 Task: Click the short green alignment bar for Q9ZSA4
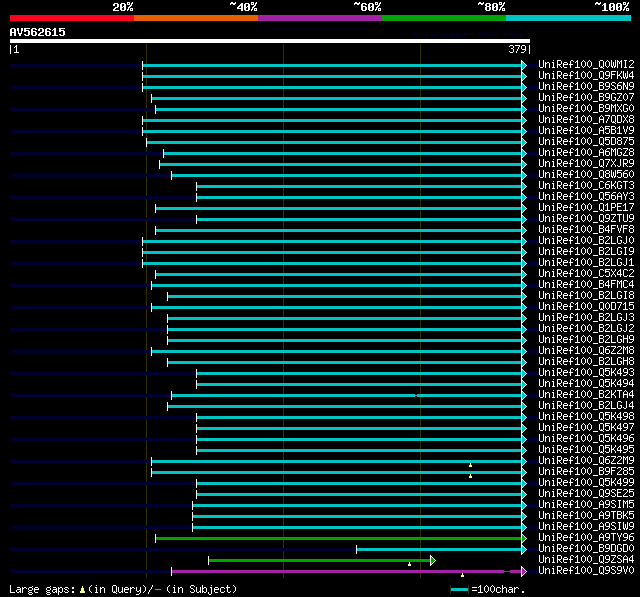click(x=320, y=561)
